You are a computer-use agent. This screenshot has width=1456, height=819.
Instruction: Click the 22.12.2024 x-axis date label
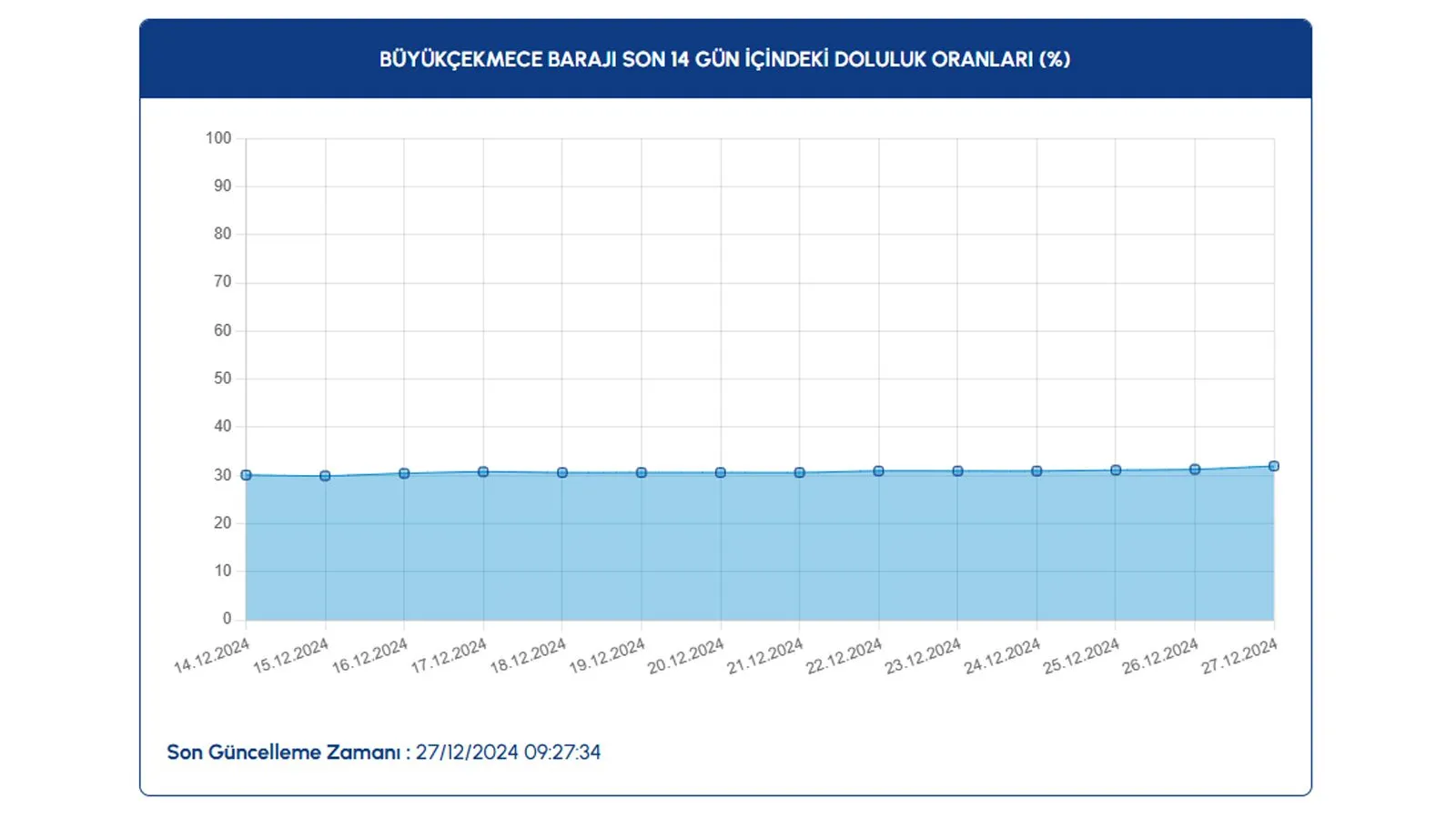[844, 656]
